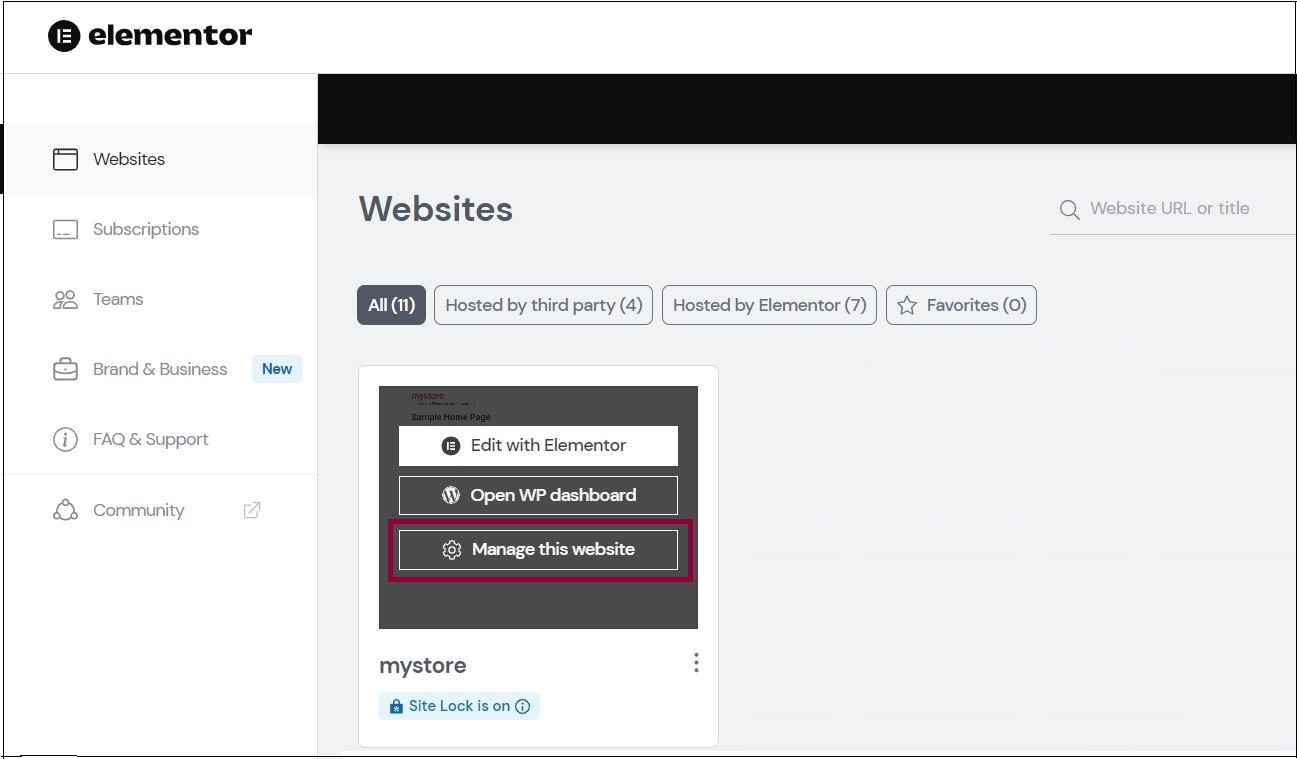
Task: Open the Websites sidebar section
Action: click(160, 159)
